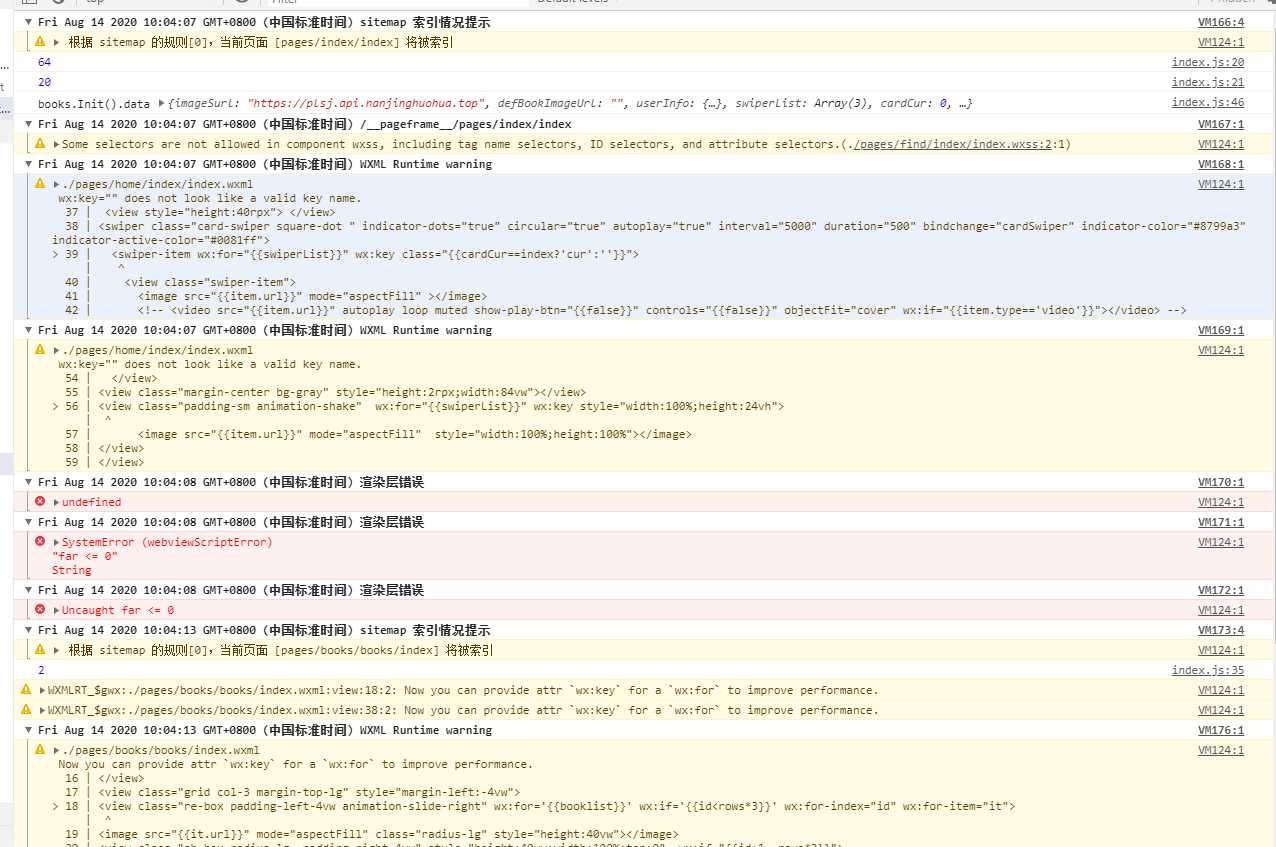This screenshot has height=847, width=1276.
Task: Click error icon beside 'undefined' message
Action: pyautogui.click(x=40, y=502)
